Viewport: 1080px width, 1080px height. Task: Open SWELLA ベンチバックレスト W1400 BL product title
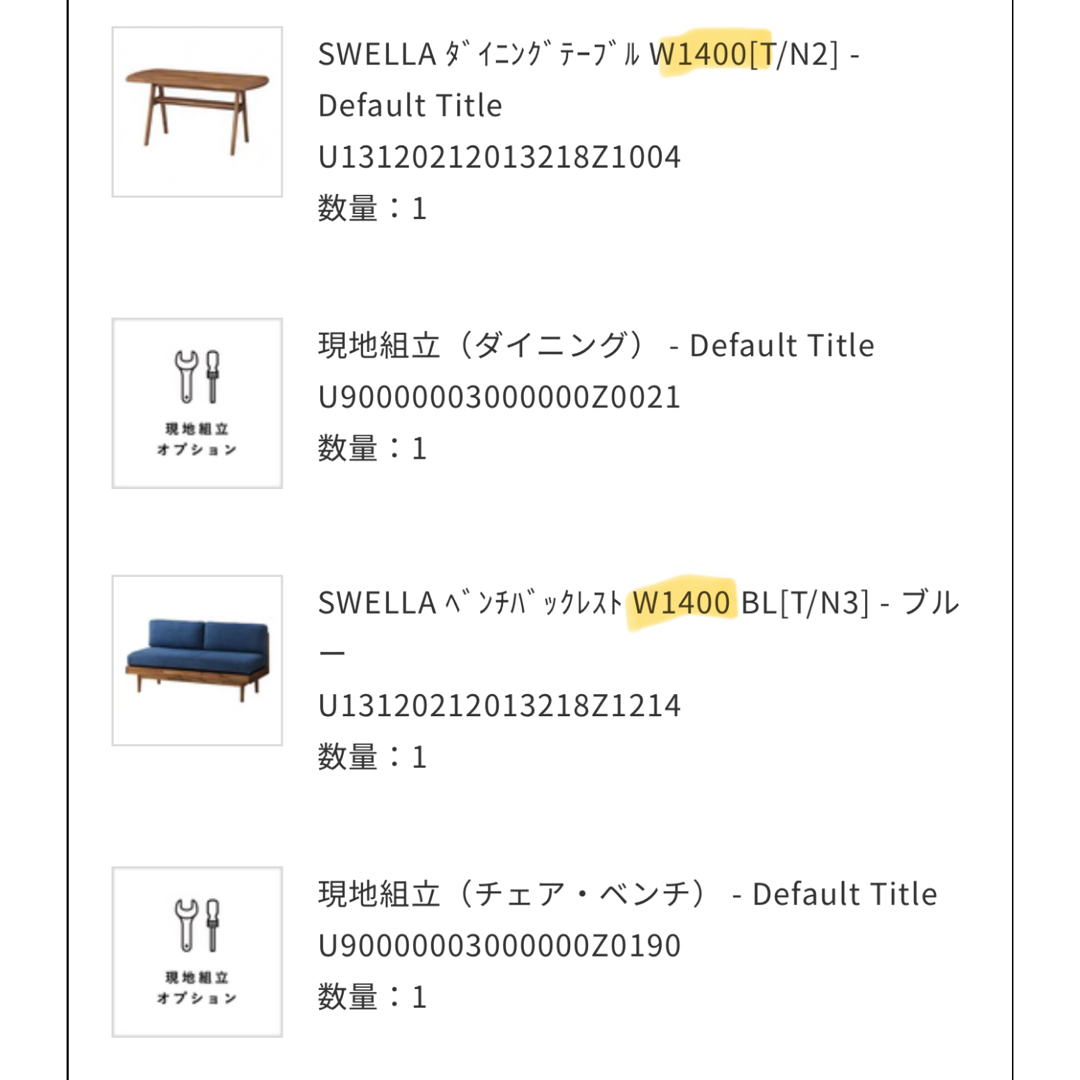click(638, 628)
